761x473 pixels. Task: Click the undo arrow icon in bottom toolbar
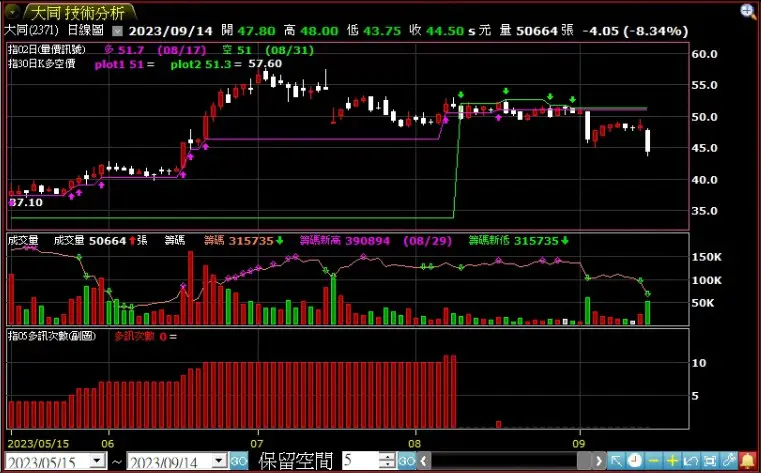pyautogui.click(x=691, y=461)
